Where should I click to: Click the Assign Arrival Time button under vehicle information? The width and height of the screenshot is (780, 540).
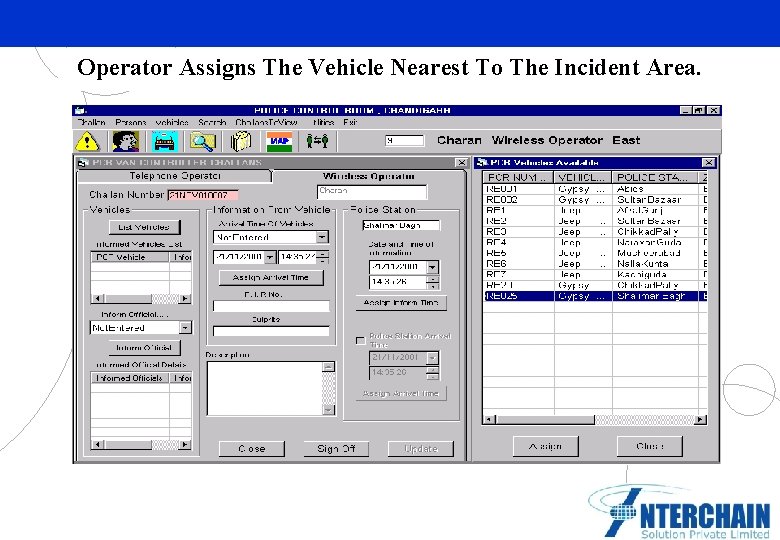271,277
